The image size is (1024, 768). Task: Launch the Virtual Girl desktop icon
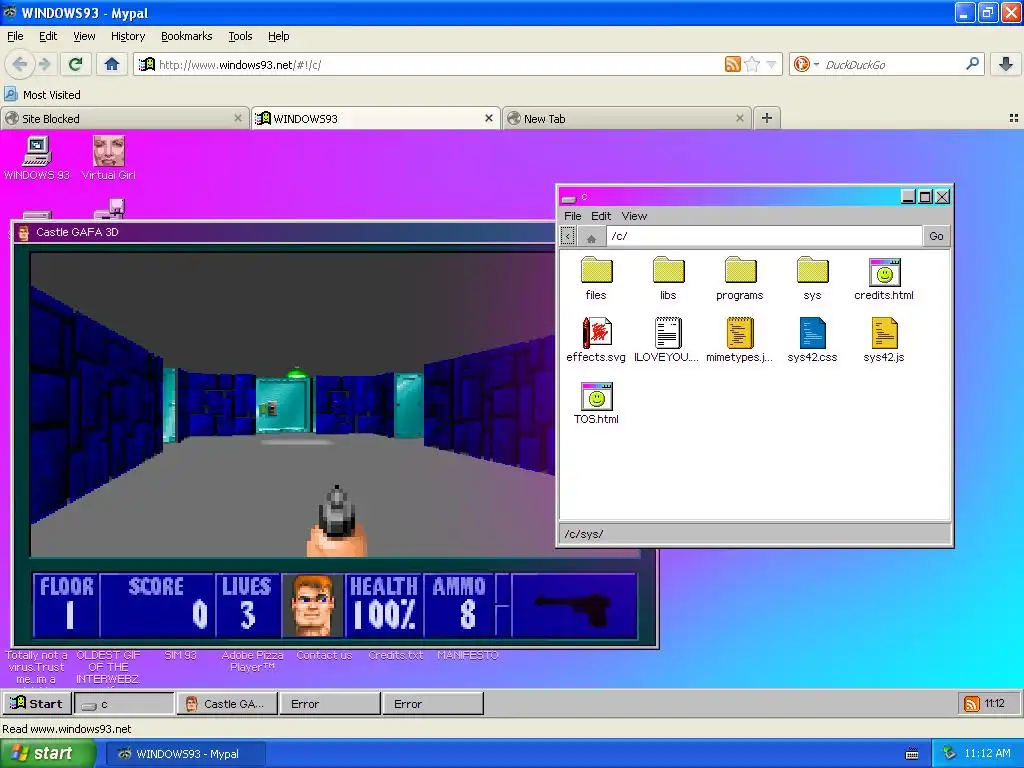click(x=108, y=157)
